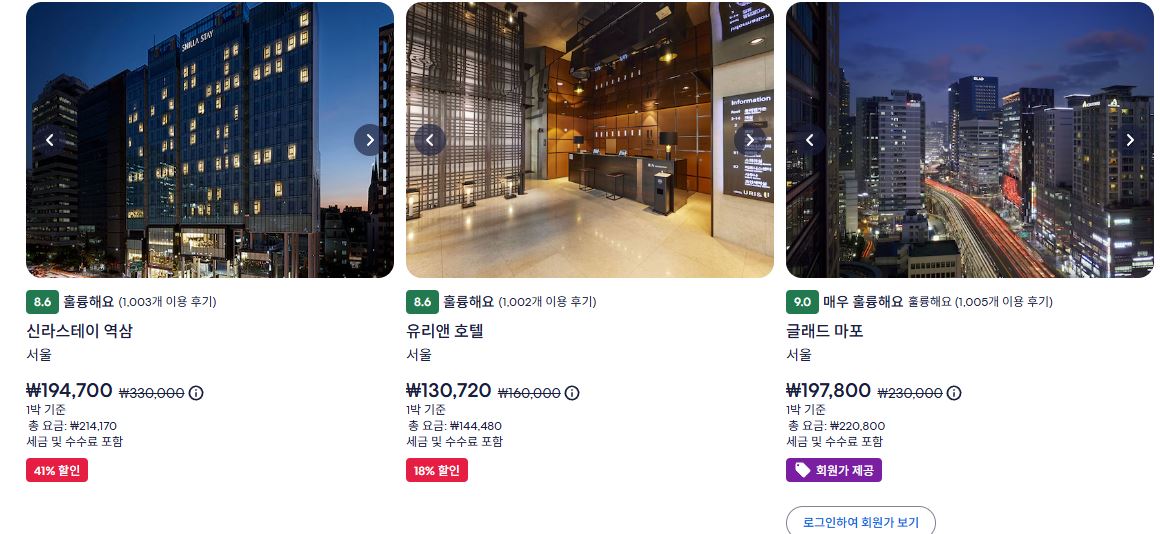Show next photo of 유리앤 호텔
The height and width of the screenshot is (534, 1160).
[x=749, y=140]
